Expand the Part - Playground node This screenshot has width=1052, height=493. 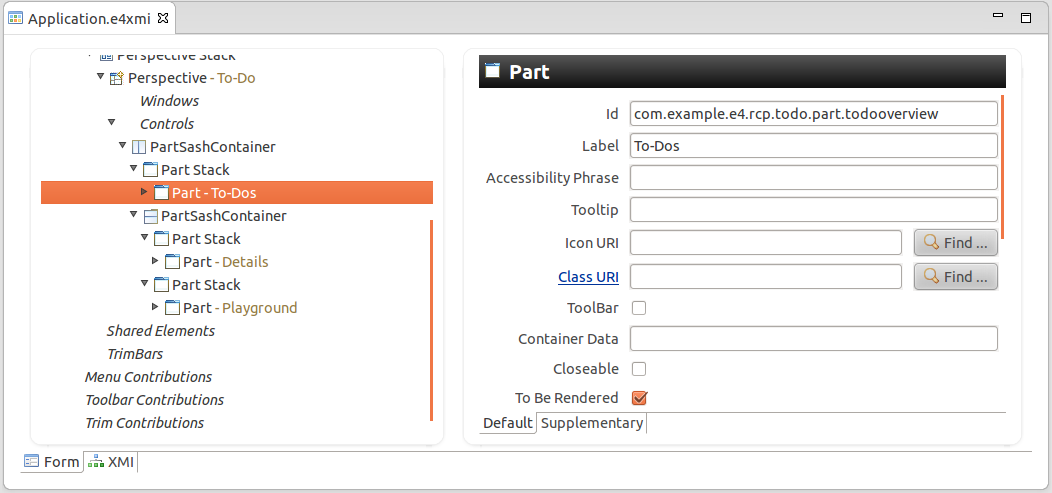pyautogui.click(x=155, y=308)
